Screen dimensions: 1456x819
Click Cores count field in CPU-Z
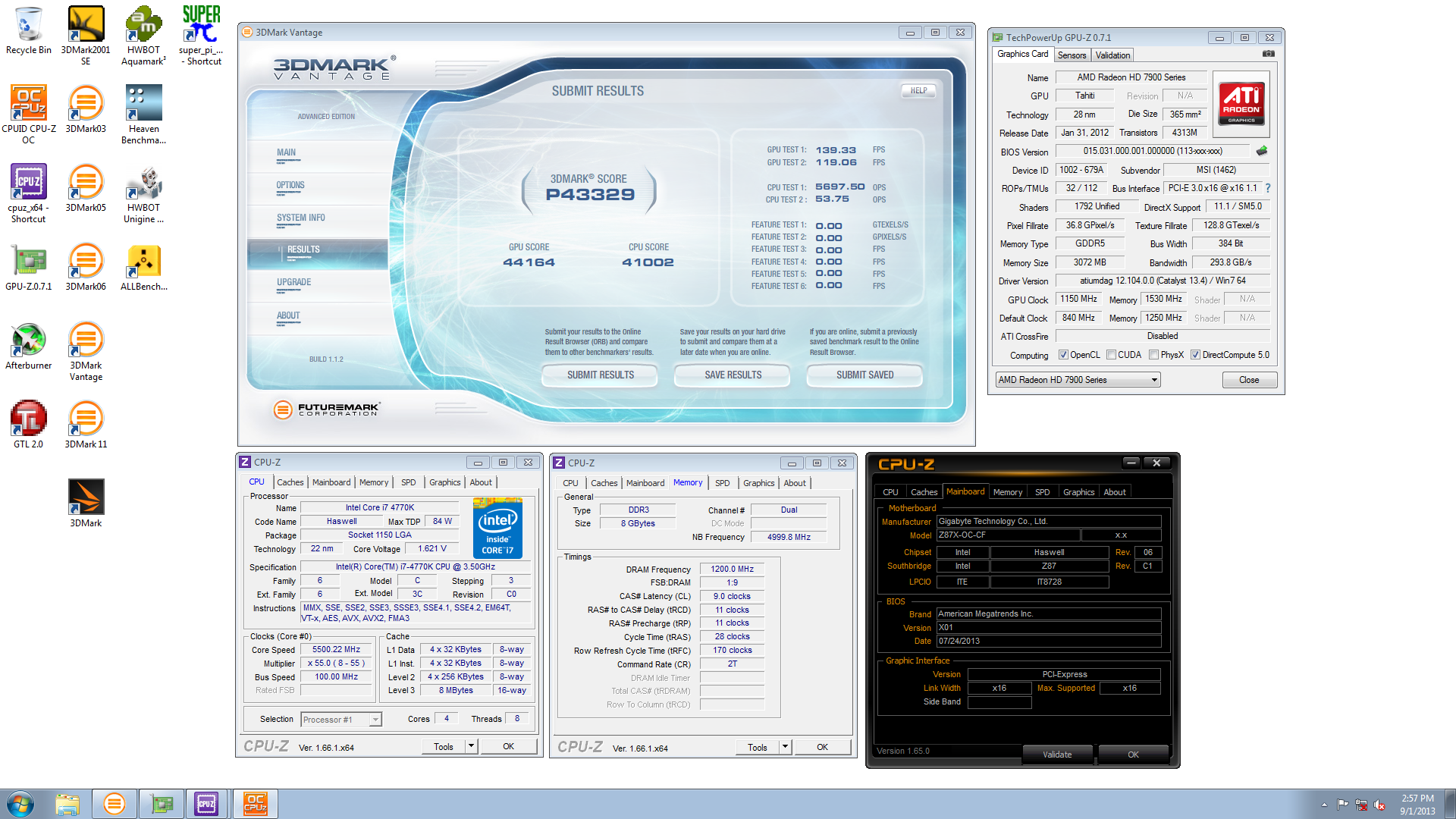point(446,719)
